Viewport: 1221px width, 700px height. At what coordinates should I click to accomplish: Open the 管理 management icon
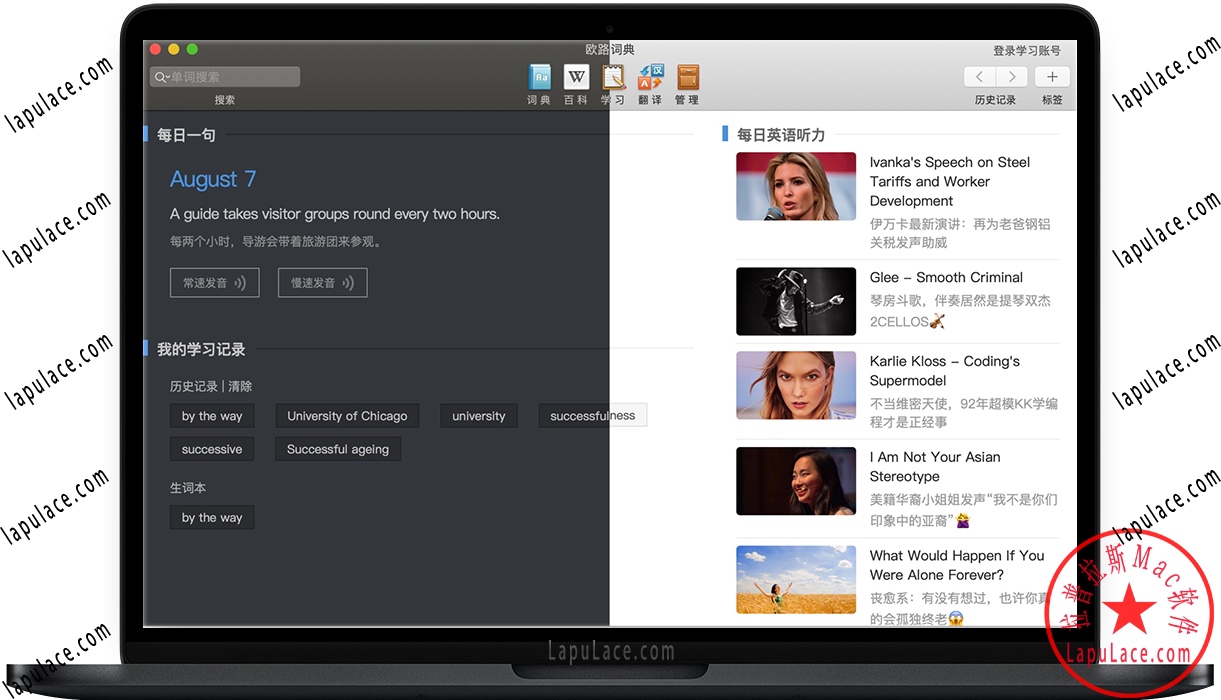pyautogui.click(x=687, y=78)
